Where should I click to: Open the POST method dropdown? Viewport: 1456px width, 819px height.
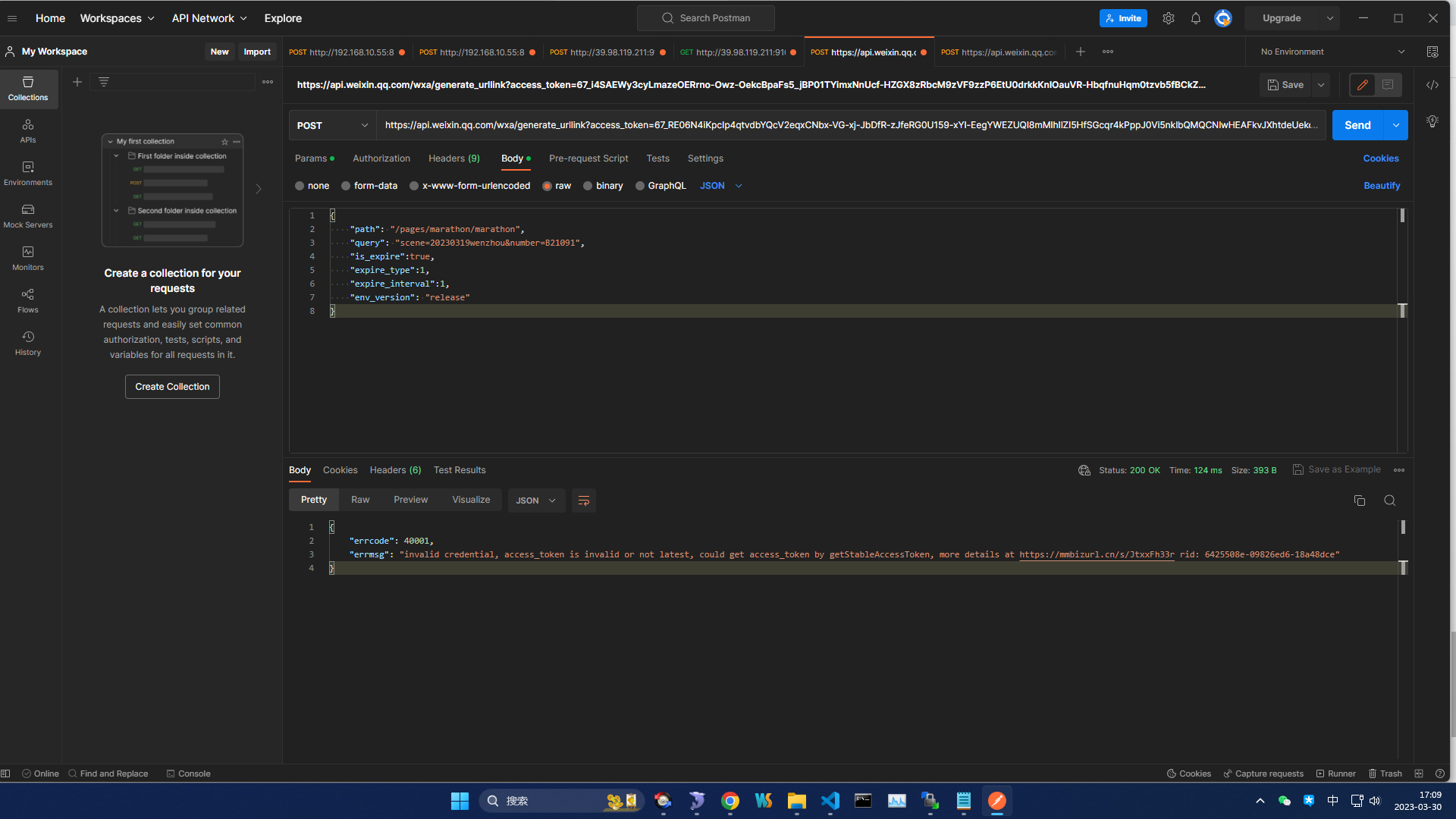click(x=332, y=125)
